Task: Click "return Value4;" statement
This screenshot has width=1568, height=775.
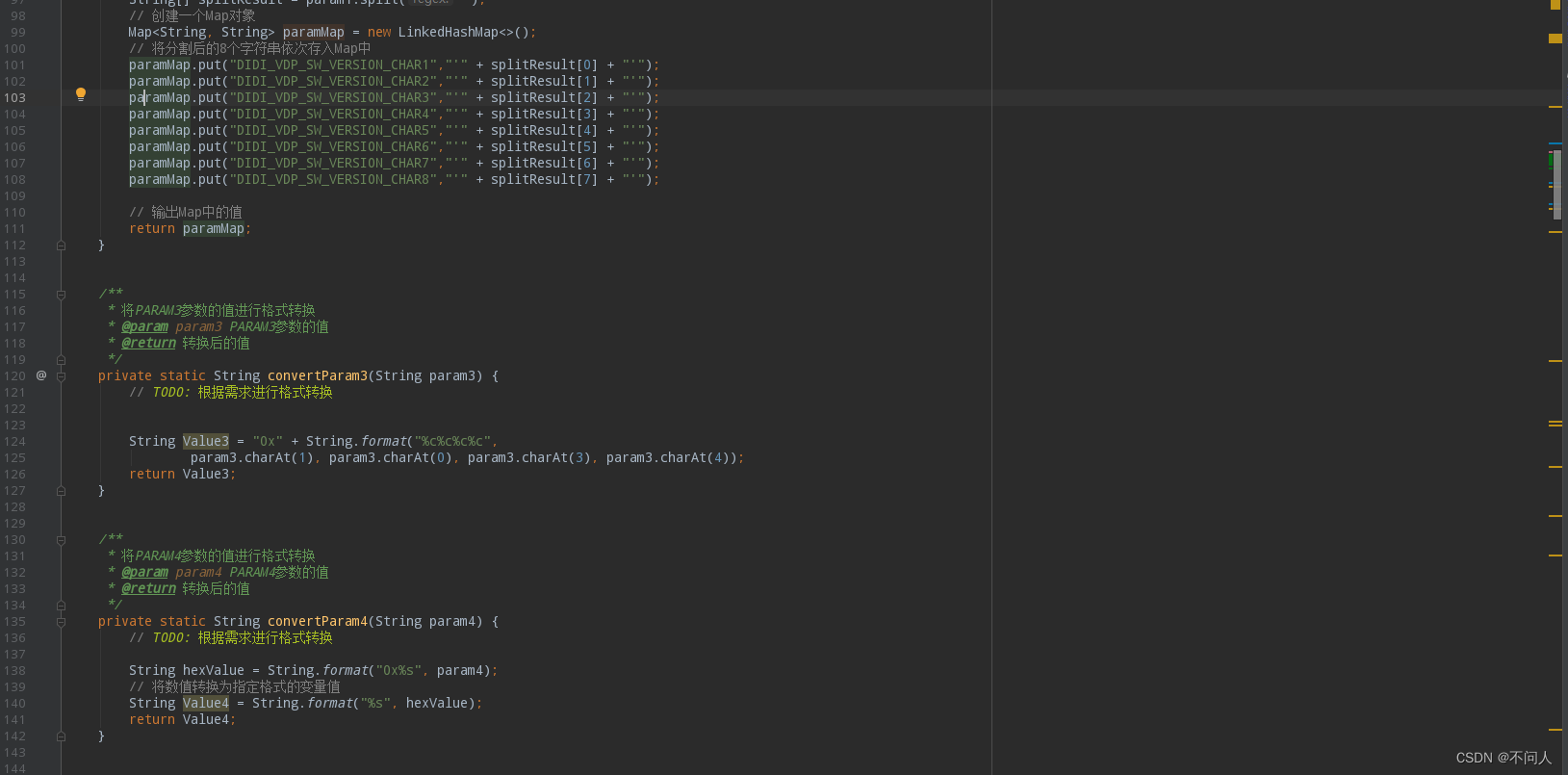Action: (x=183, y=719)
